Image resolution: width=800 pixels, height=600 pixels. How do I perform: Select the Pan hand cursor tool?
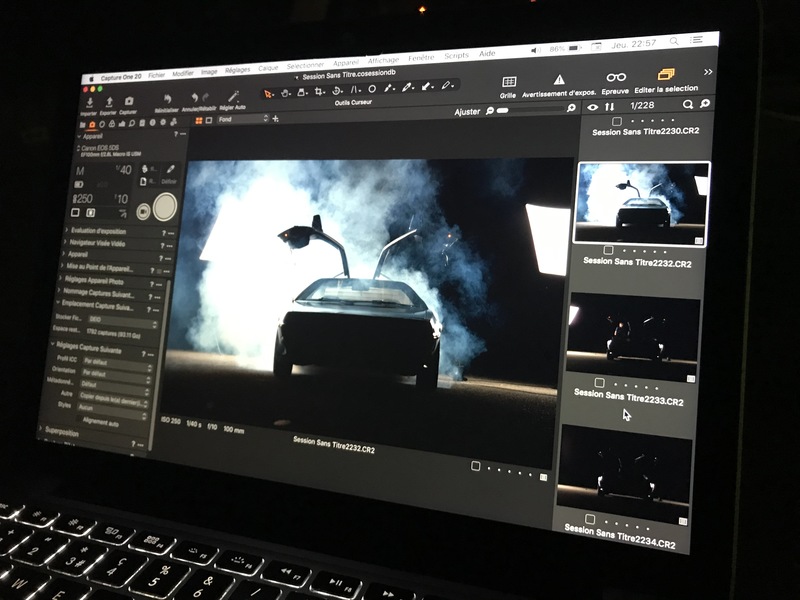285,93
